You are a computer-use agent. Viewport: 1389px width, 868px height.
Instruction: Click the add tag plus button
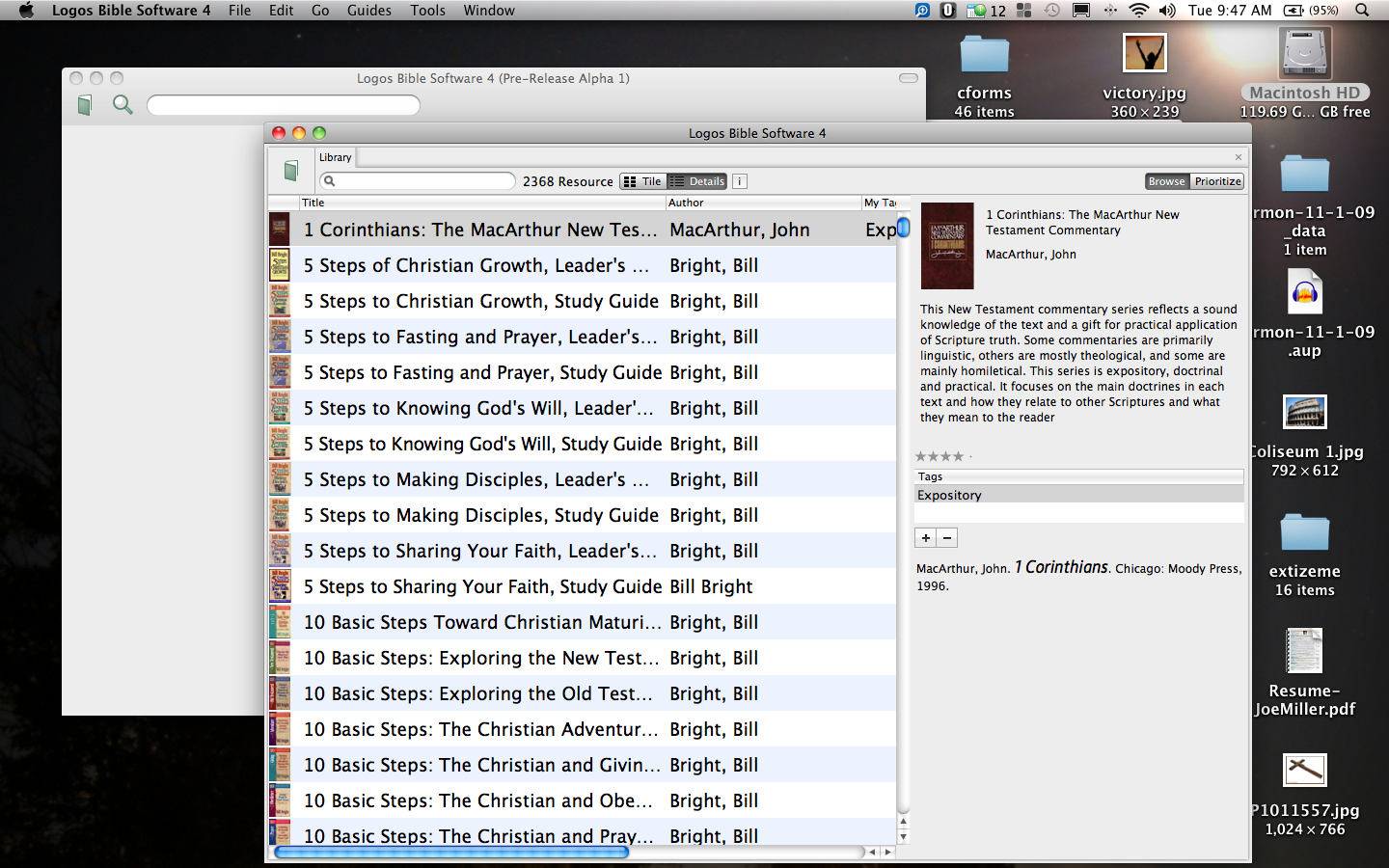pos(925,538)
